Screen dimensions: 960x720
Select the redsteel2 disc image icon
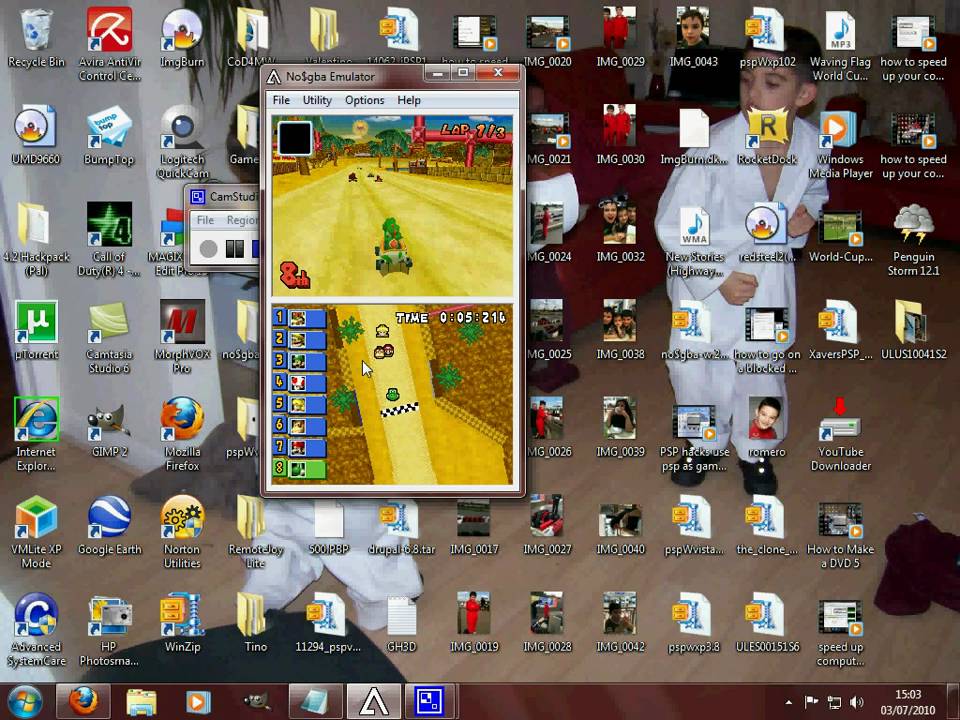pyautogui.click(x=767, y=233)
